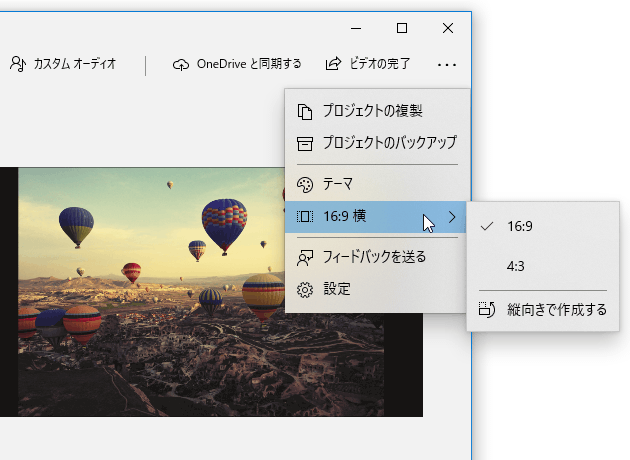Select OneDrive と同期する text
The width and height of the screenshot is (630, 460).
click(x=249, y=63)
